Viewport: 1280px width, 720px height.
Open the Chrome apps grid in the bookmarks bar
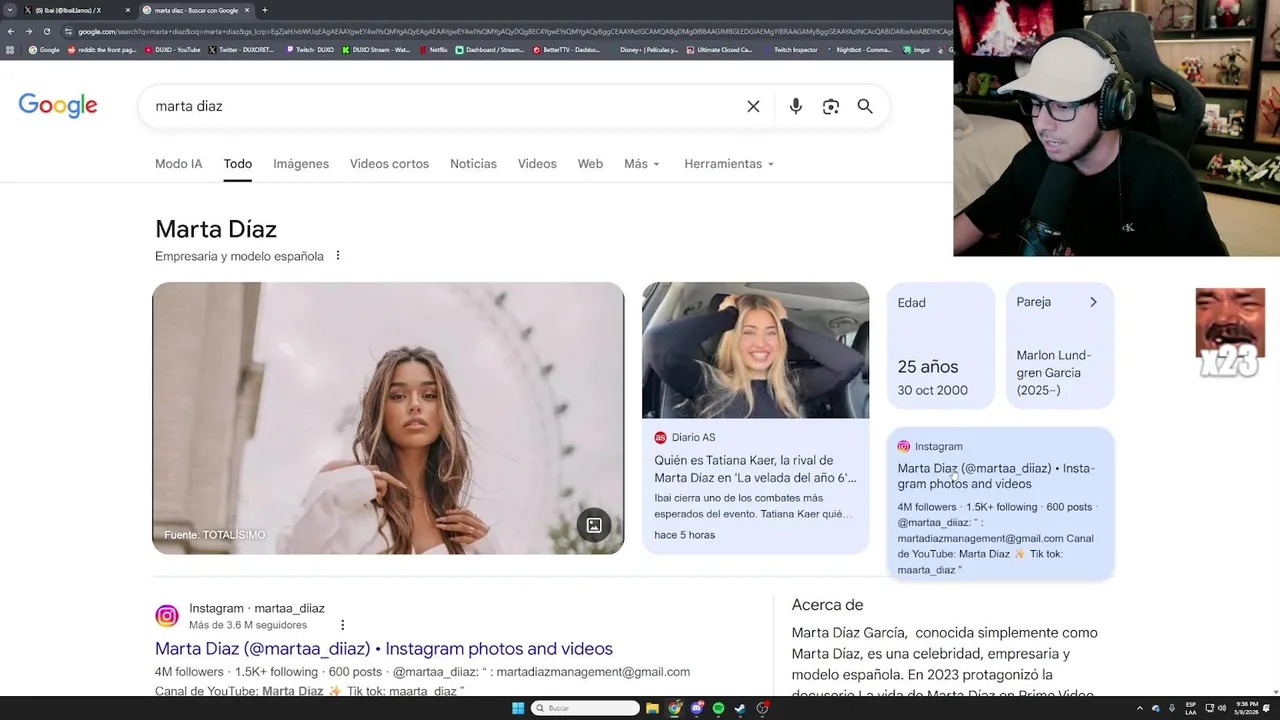pyautogui.click(x=10, y=49)
